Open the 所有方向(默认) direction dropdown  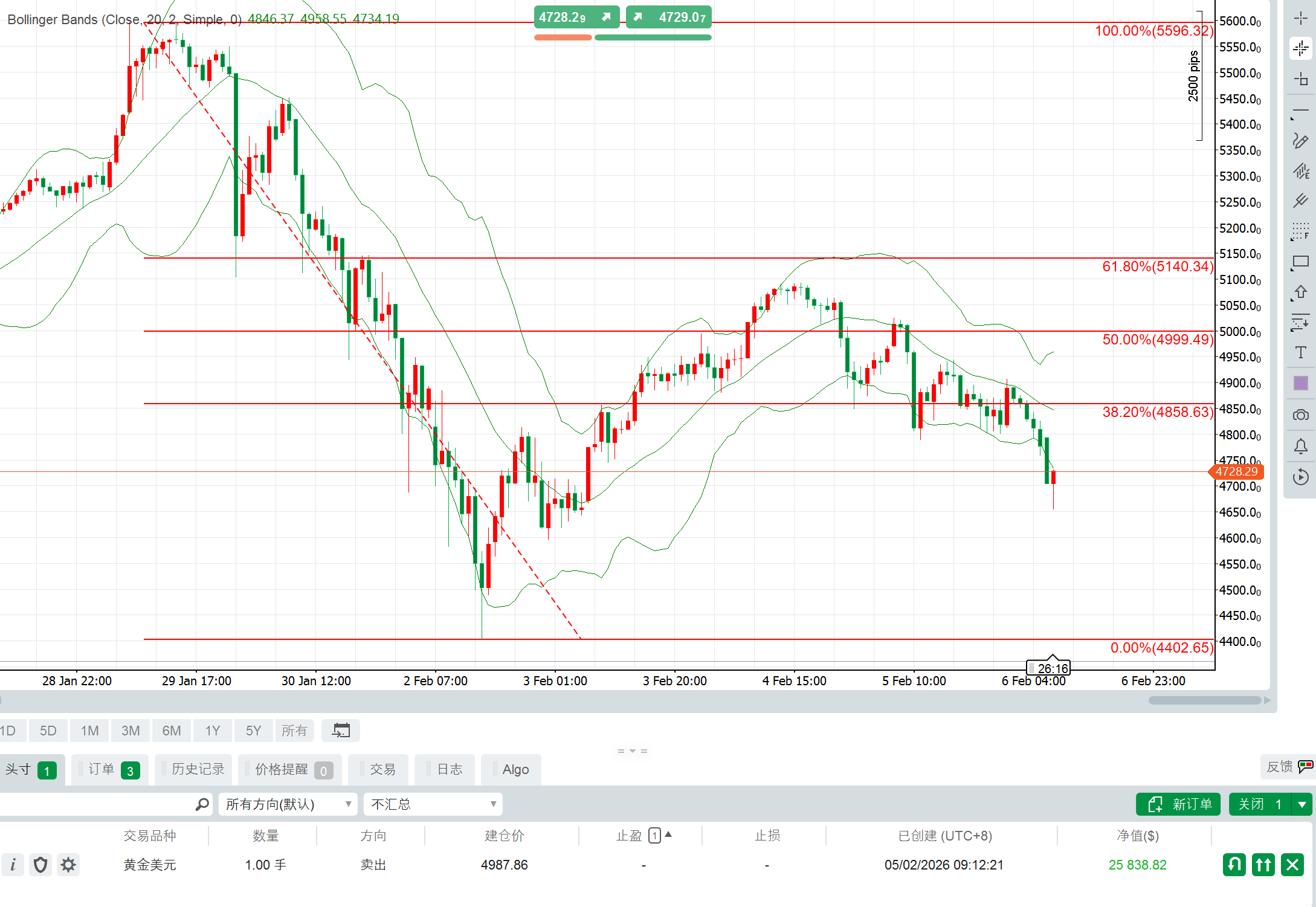288,804
